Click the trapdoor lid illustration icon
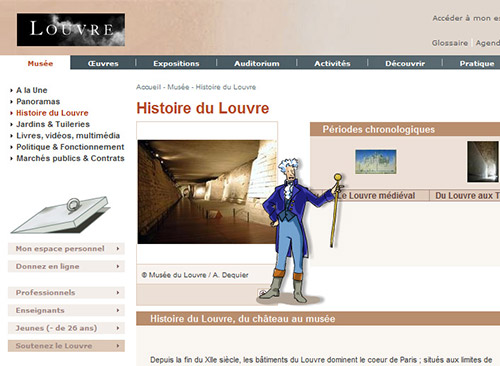This screenshot has width=500, height=366. [61, 215]
